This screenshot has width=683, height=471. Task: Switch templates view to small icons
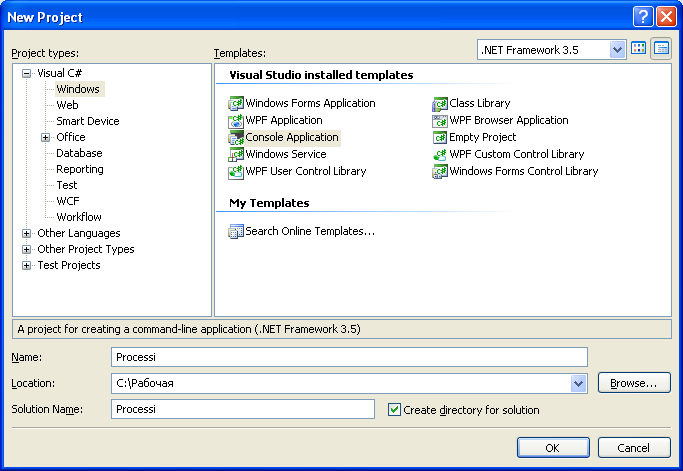point(661,48)
